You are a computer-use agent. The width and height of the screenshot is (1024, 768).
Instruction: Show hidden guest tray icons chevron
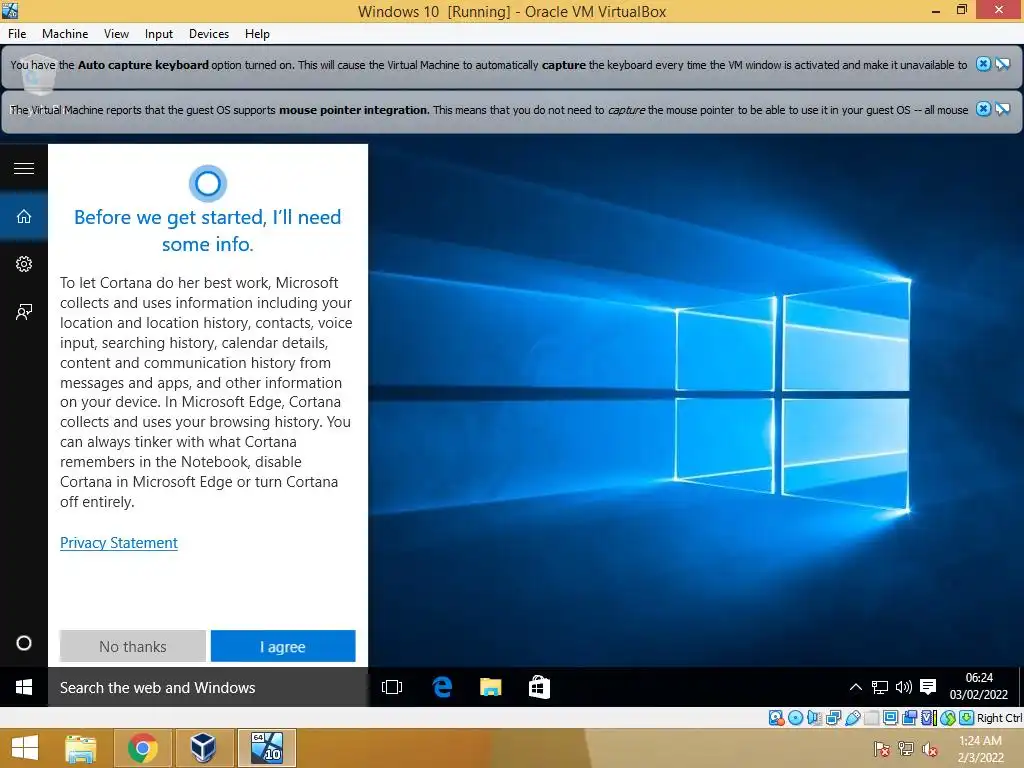click(x=856, y=687)
